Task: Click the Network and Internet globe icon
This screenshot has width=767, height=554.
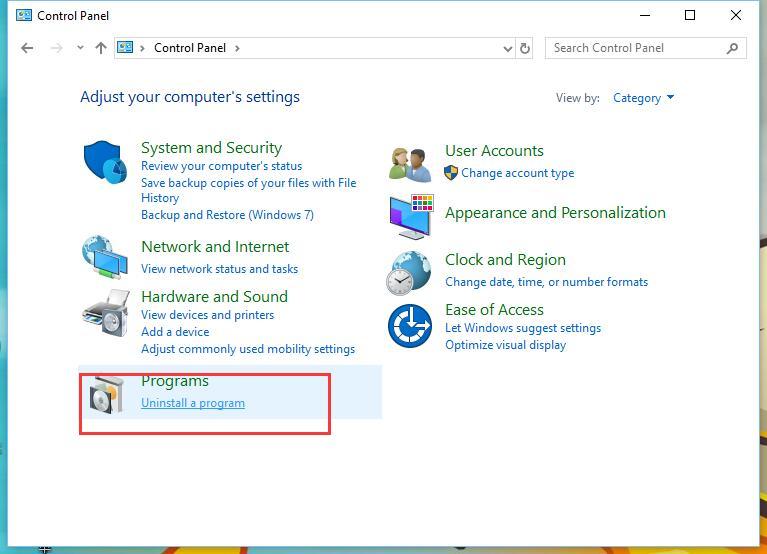Action: click(x=105, y=258)
